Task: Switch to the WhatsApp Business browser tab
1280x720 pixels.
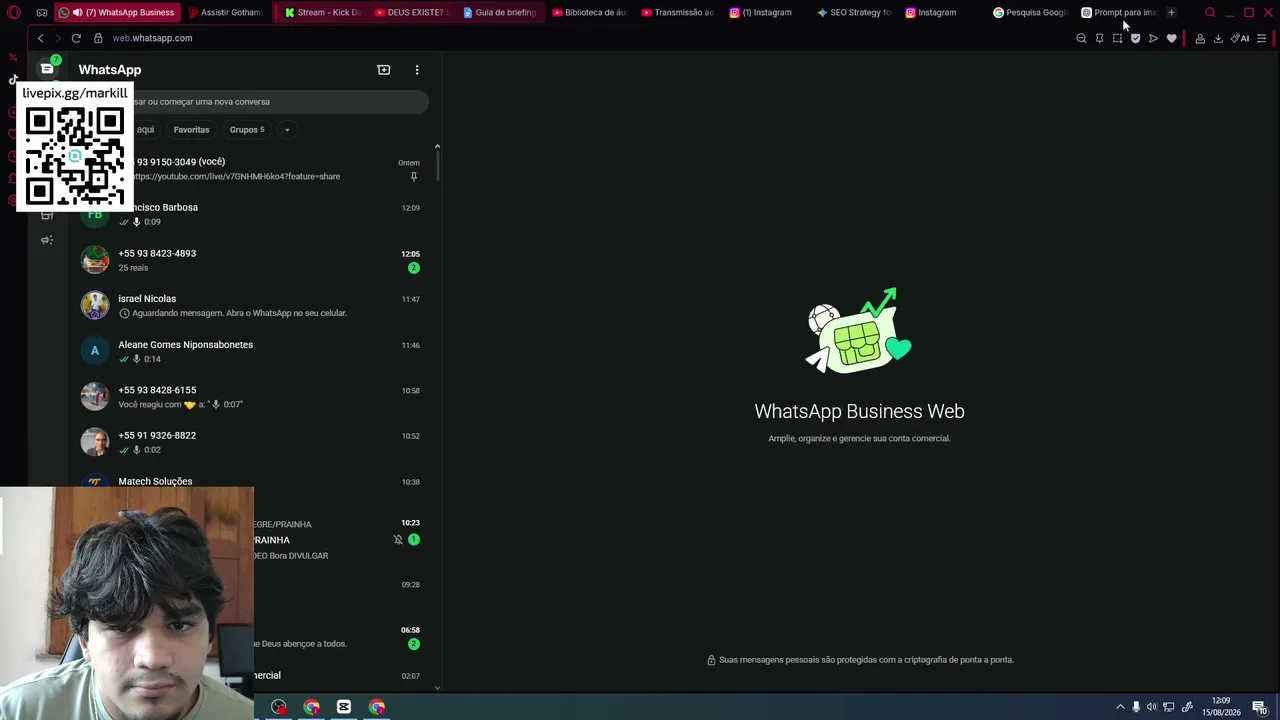Action: (x=116, y=13)
